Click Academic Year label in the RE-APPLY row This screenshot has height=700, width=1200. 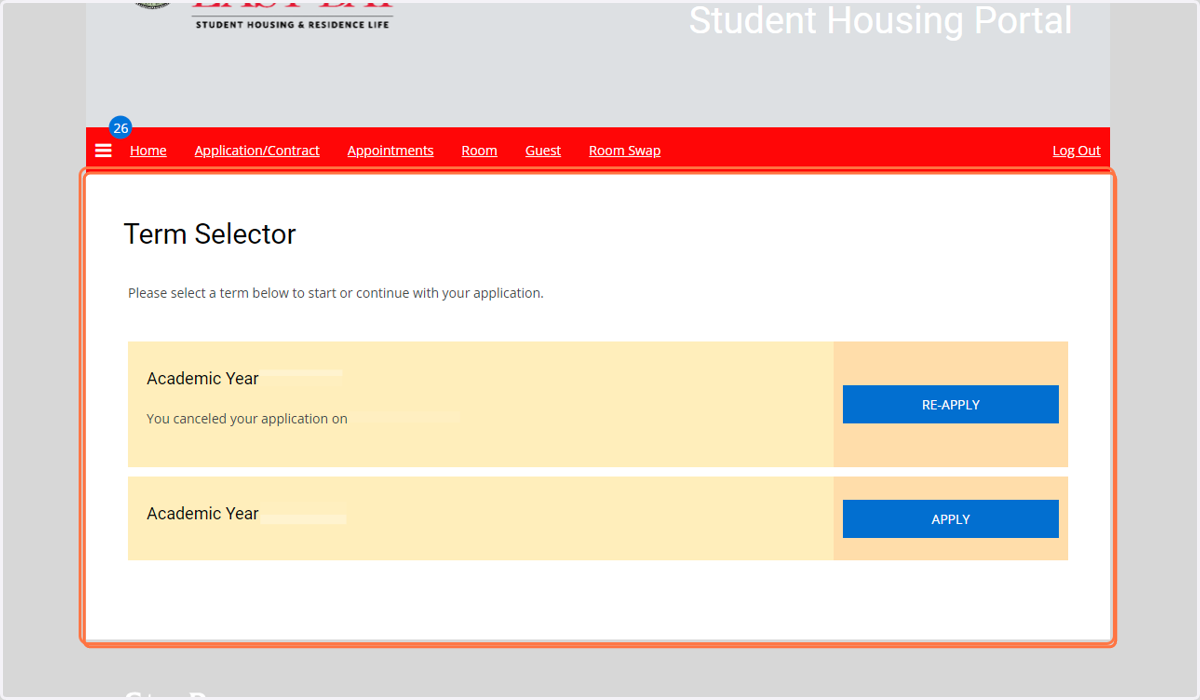point(203,379)
